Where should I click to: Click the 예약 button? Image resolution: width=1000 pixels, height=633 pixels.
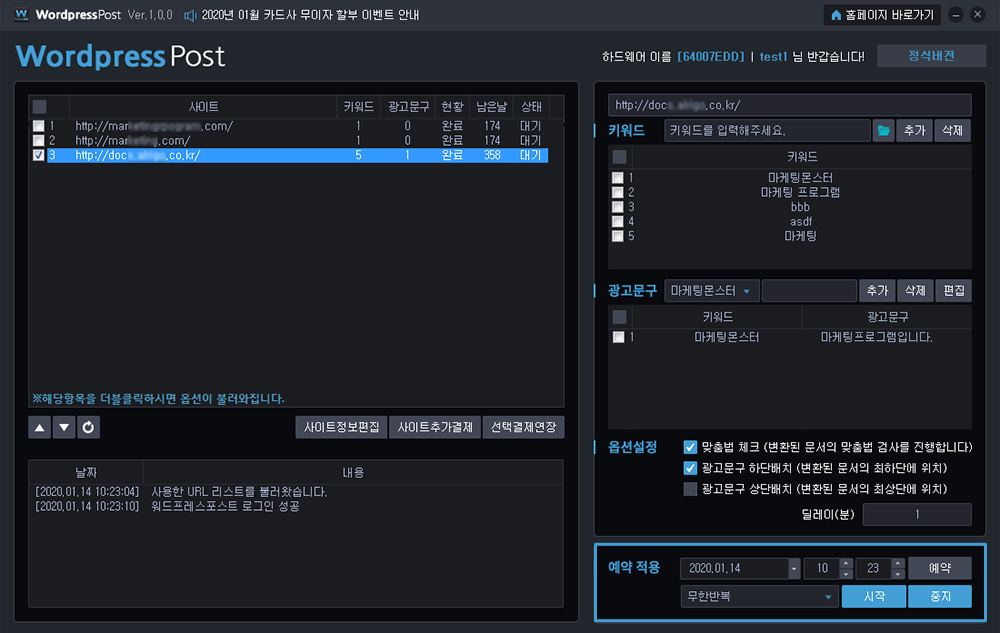click(940, 568)
